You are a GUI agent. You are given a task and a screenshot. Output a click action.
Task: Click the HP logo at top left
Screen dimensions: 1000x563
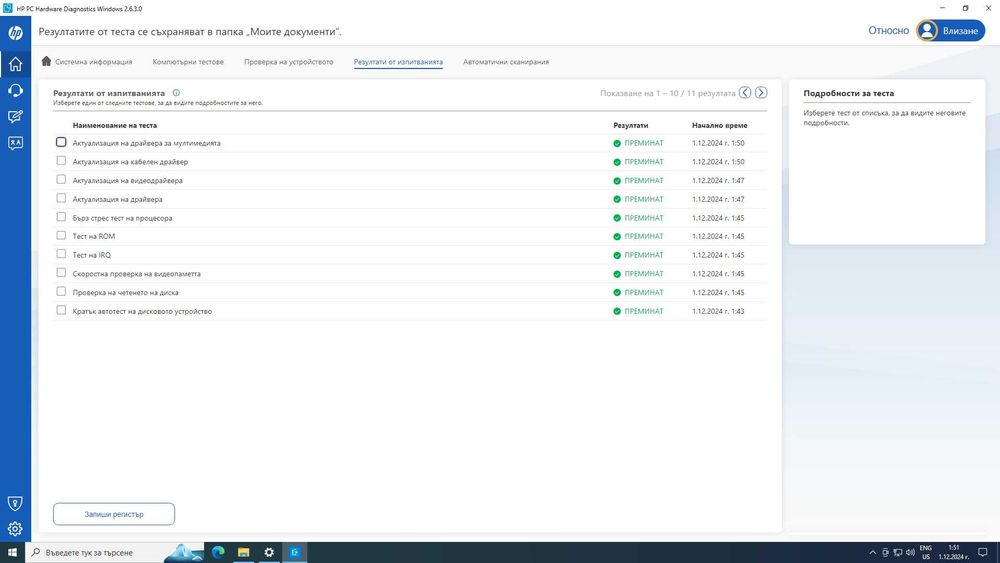pos(15,33)
